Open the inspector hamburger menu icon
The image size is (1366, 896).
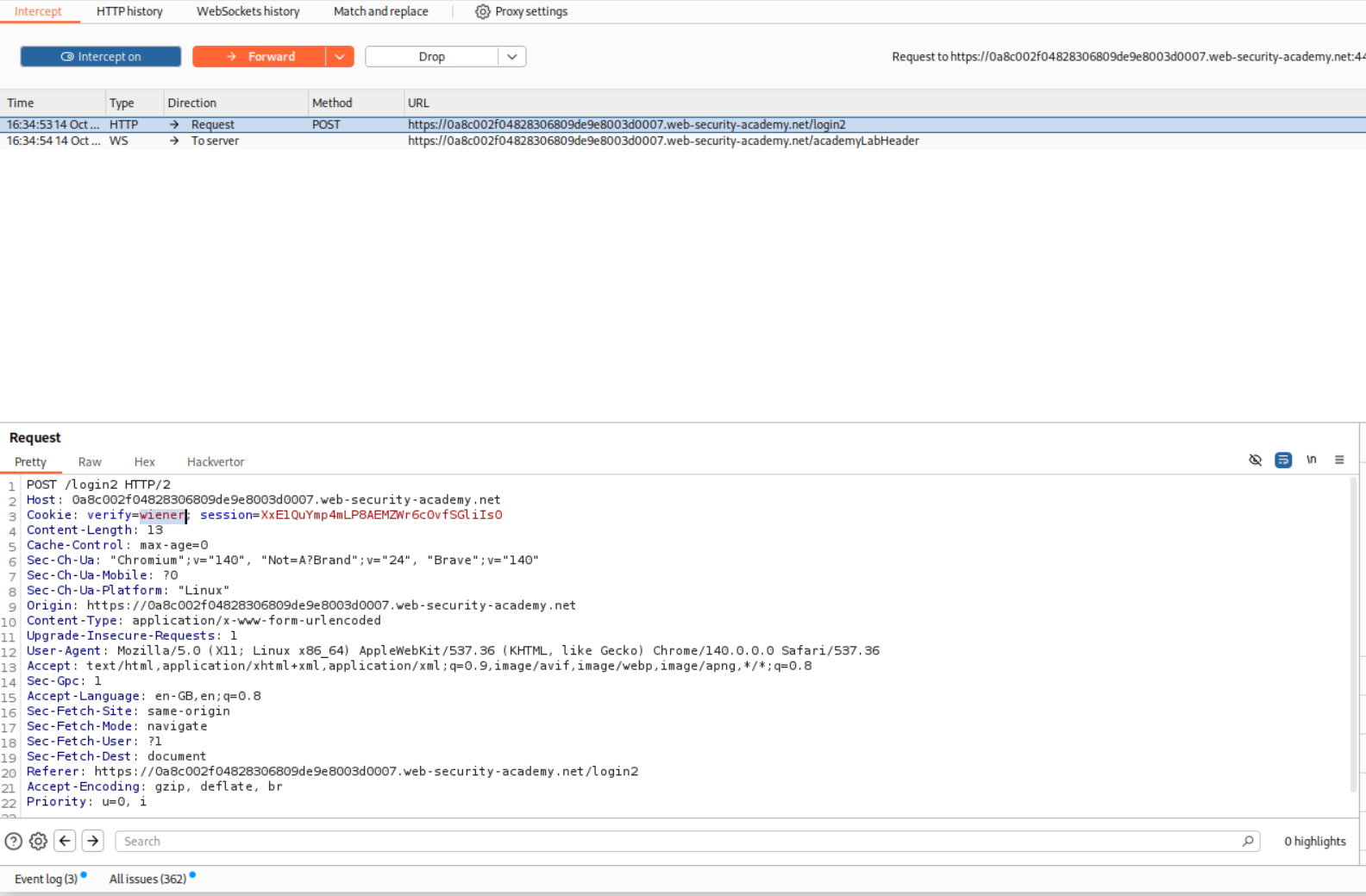point(1339,461)
